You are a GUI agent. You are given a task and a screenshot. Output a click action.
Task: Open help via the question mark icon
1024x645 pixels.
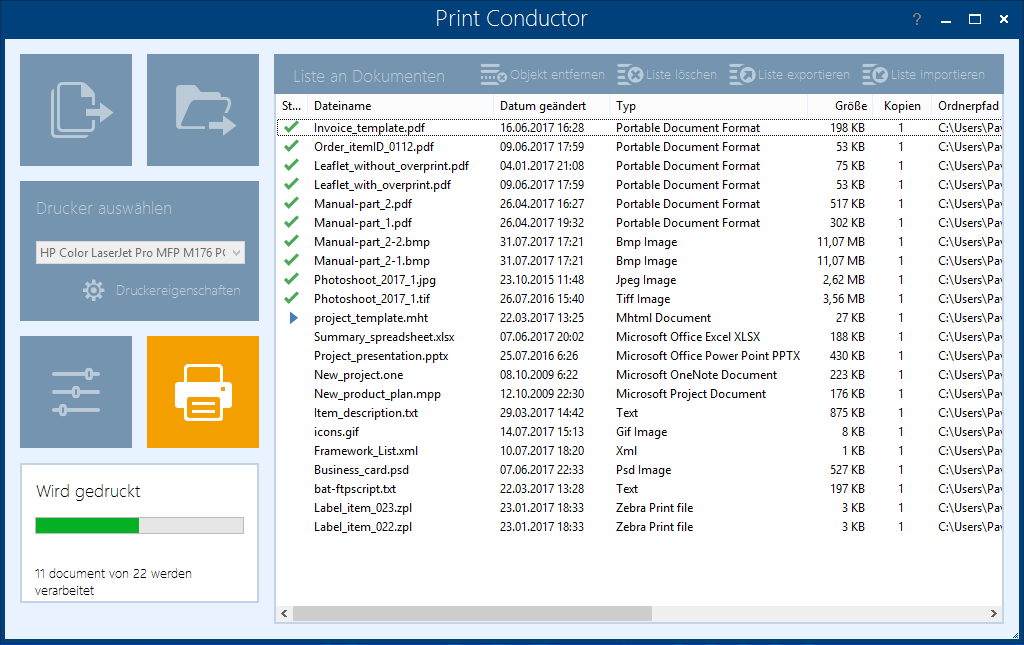click(x=916, y=19)
